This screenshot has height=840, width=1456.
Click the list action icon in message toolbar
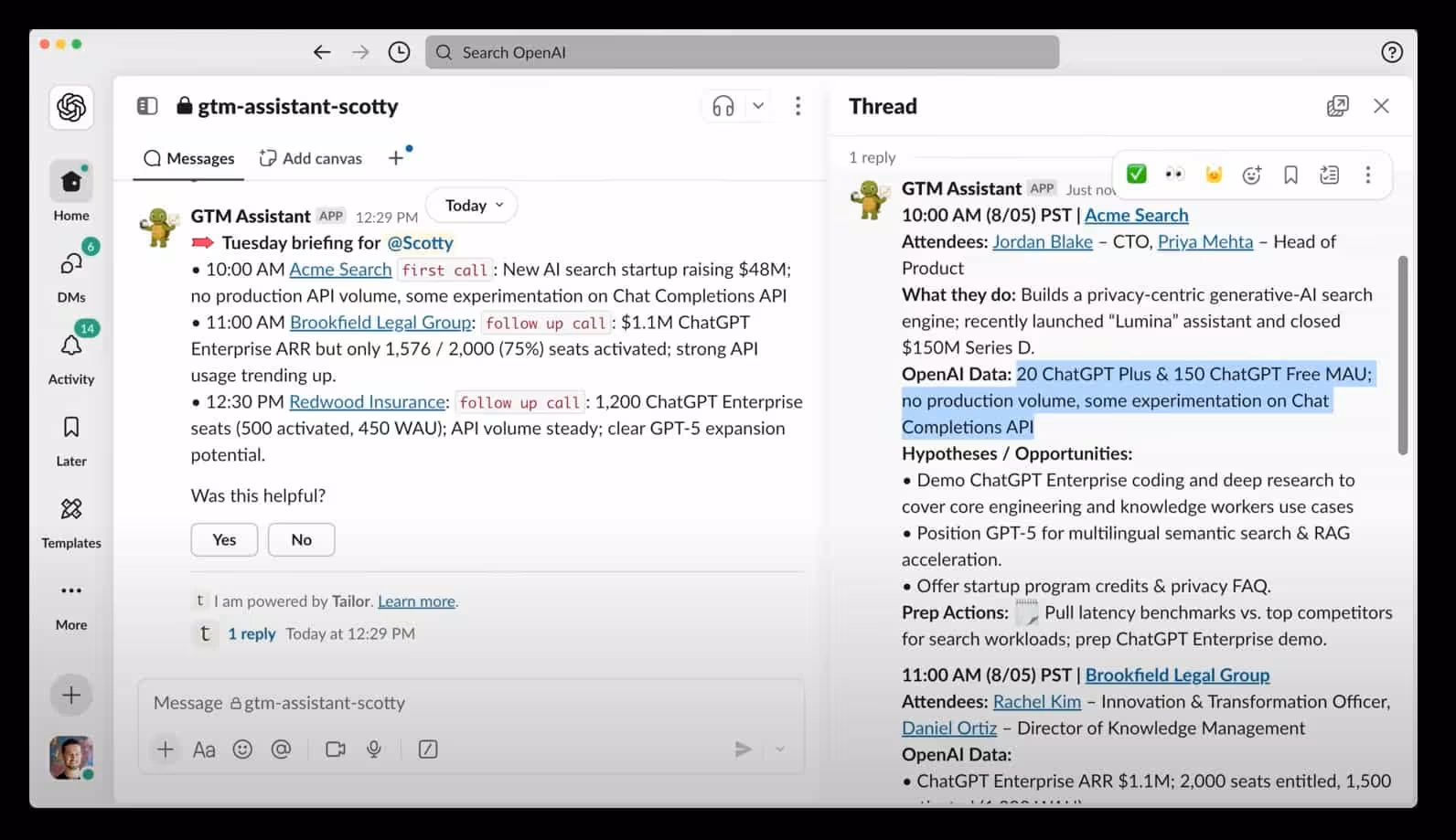click(1329, 175)
